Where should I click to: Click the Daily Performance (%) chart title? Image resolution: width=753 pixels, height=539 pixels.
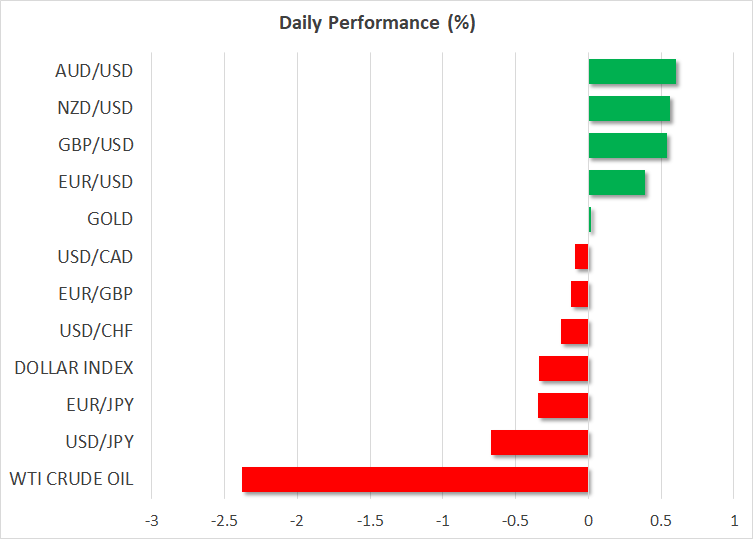pyautogui.click(x=376, y=24)
